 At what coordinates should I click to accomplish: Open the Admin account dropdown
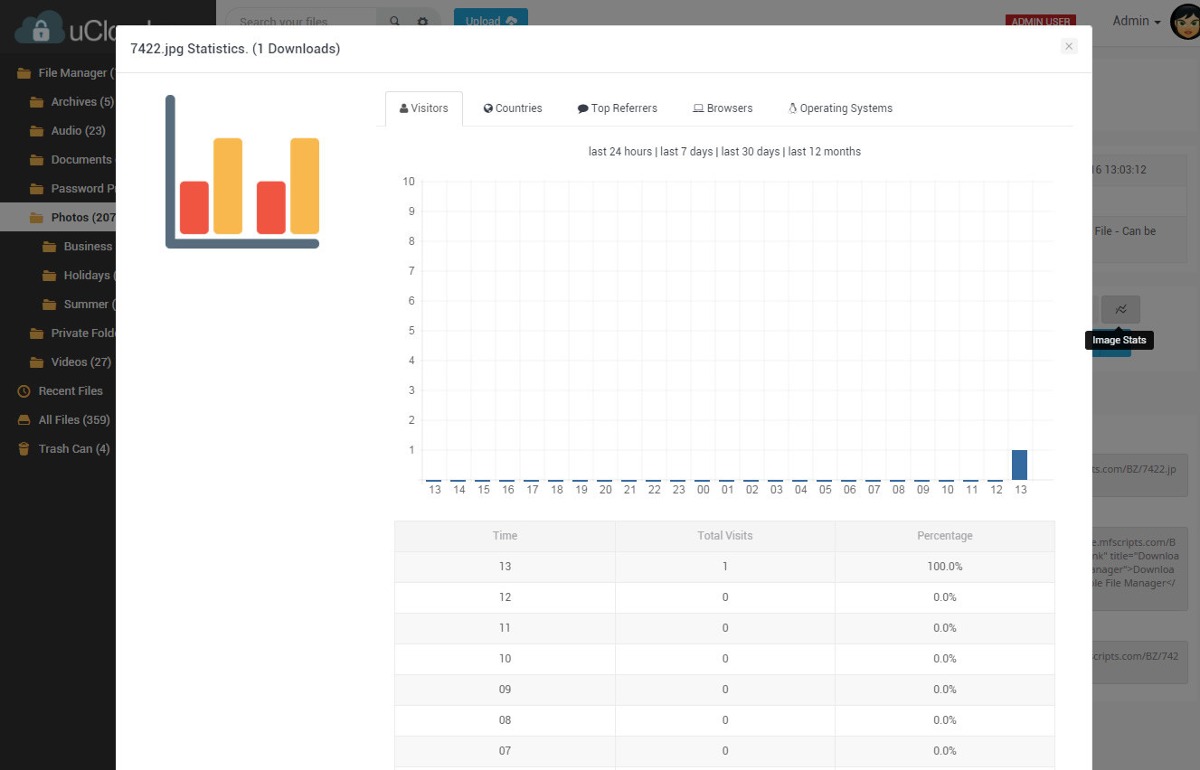(1137, 21)
